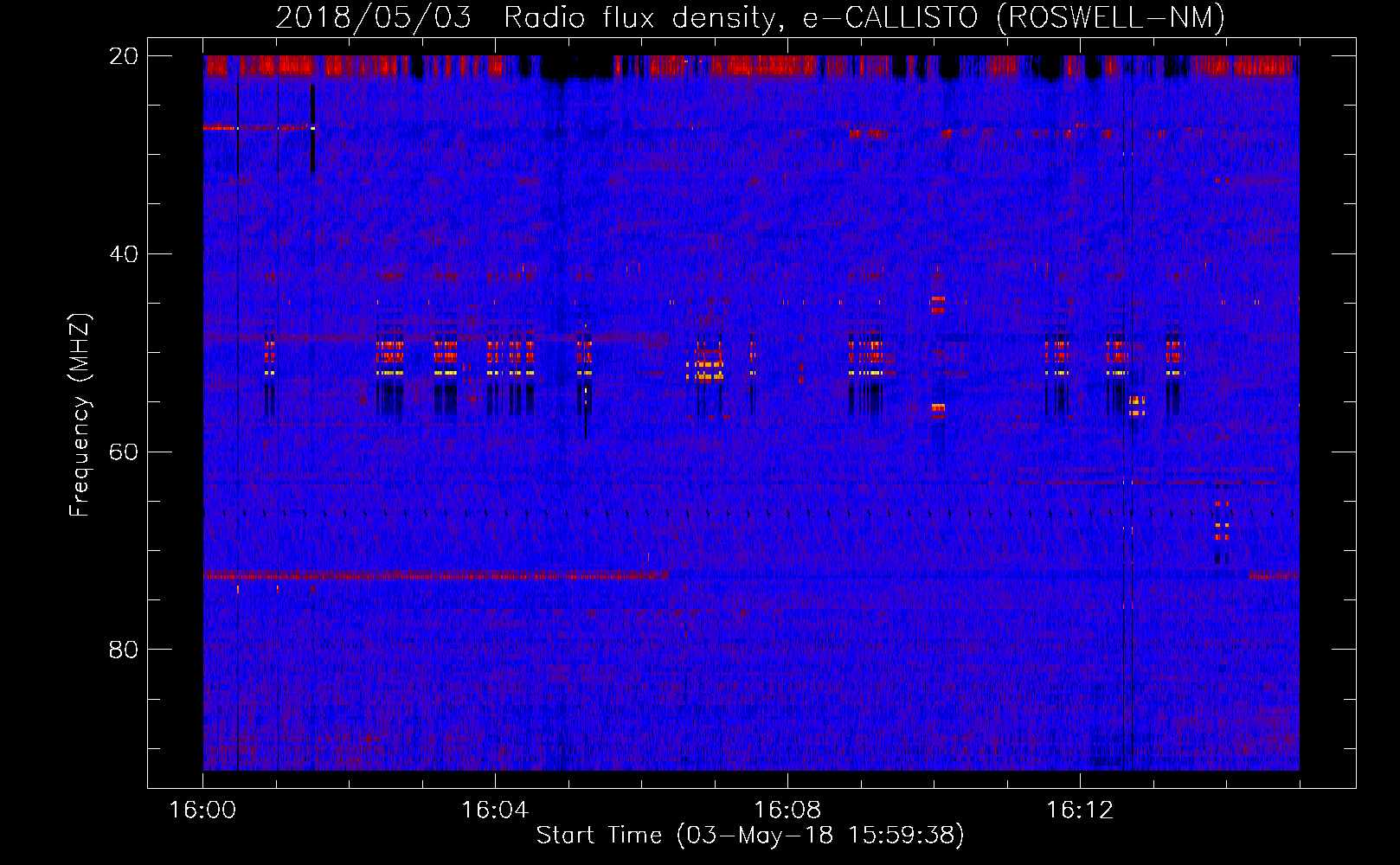
Task: Click the "20" frequency tick label
Action: pos(124,56)
